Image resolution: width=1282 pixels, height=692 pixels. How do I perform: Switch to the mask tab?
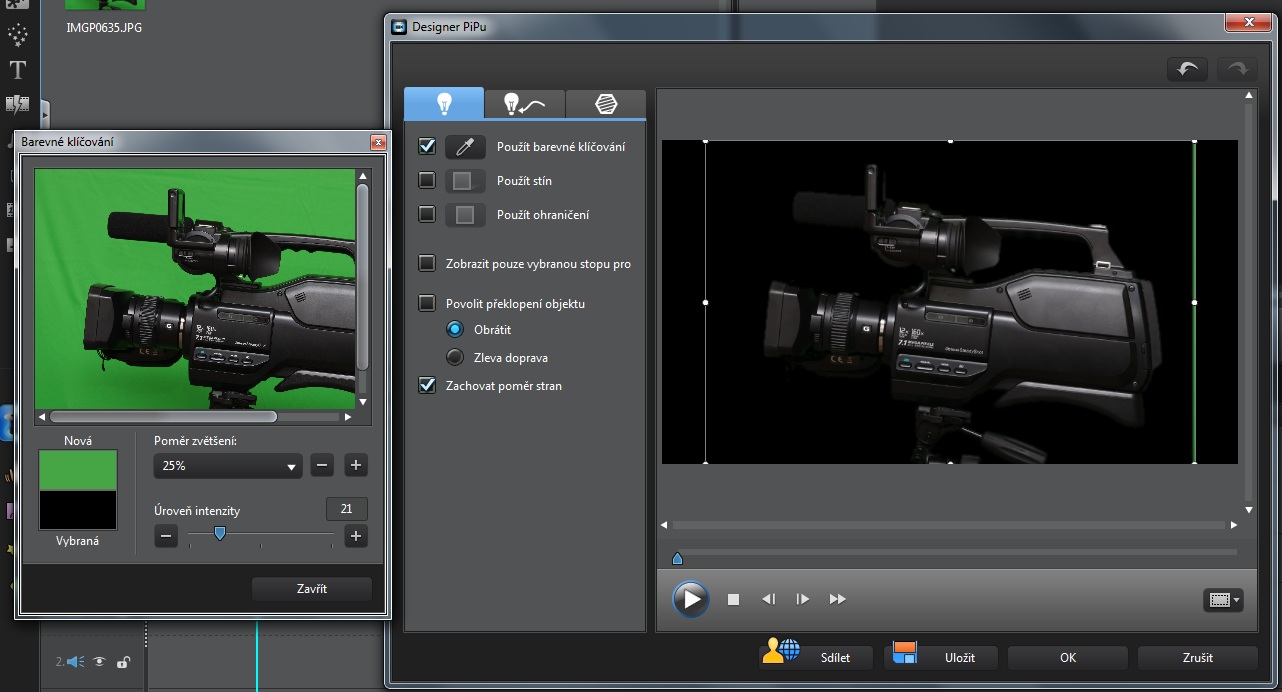(605, 104)
